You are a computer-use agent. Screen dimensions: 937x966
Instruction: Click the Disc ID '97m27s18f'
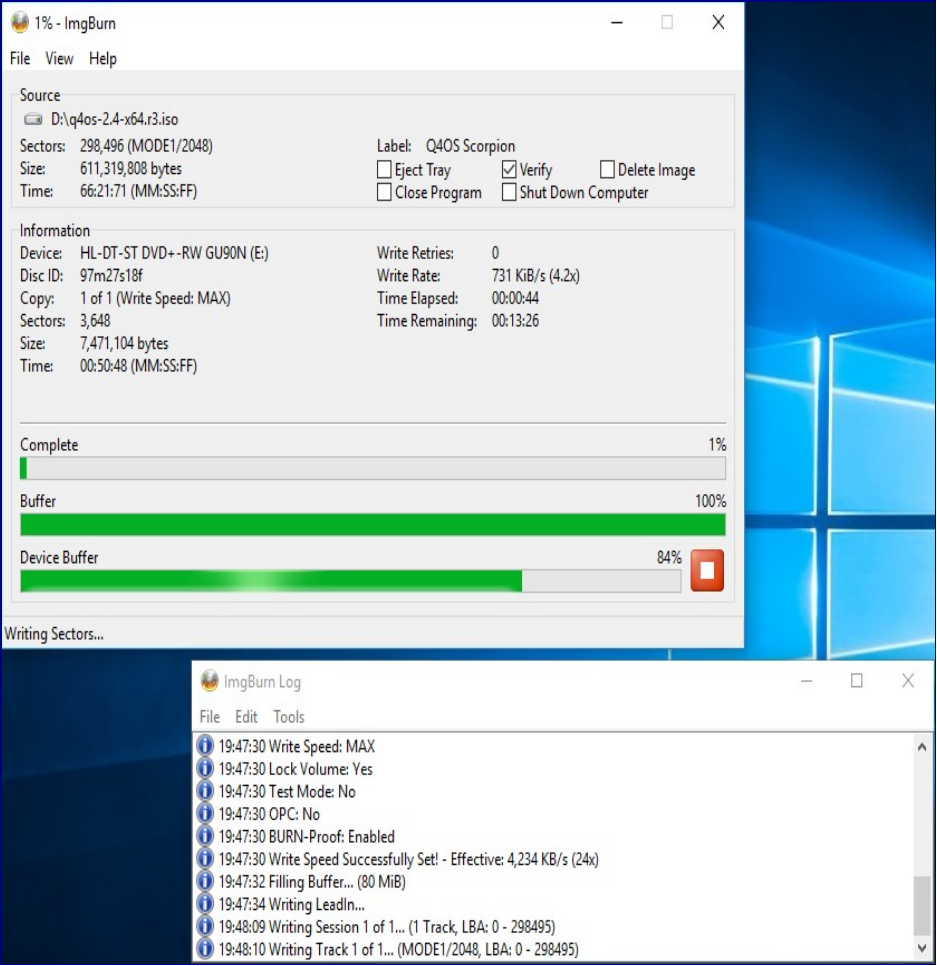pyautogui.click(x=112, y=275)
